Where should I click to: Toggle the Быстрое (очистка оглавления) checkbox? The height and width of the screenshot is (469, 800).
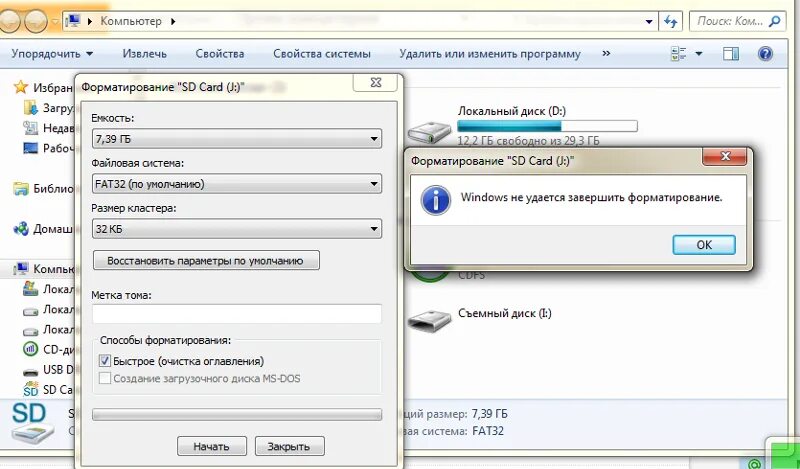[x=105, y=361]
